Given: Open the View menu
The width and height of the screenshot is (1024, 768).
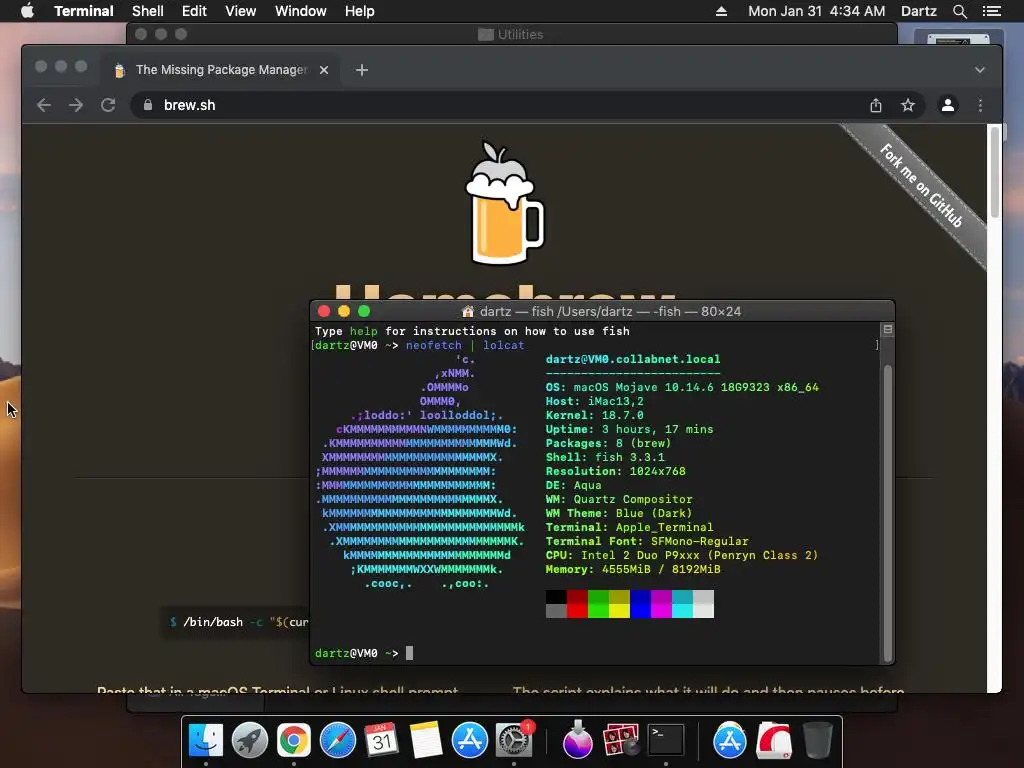Looking at the screenshot, I should 240,11.
